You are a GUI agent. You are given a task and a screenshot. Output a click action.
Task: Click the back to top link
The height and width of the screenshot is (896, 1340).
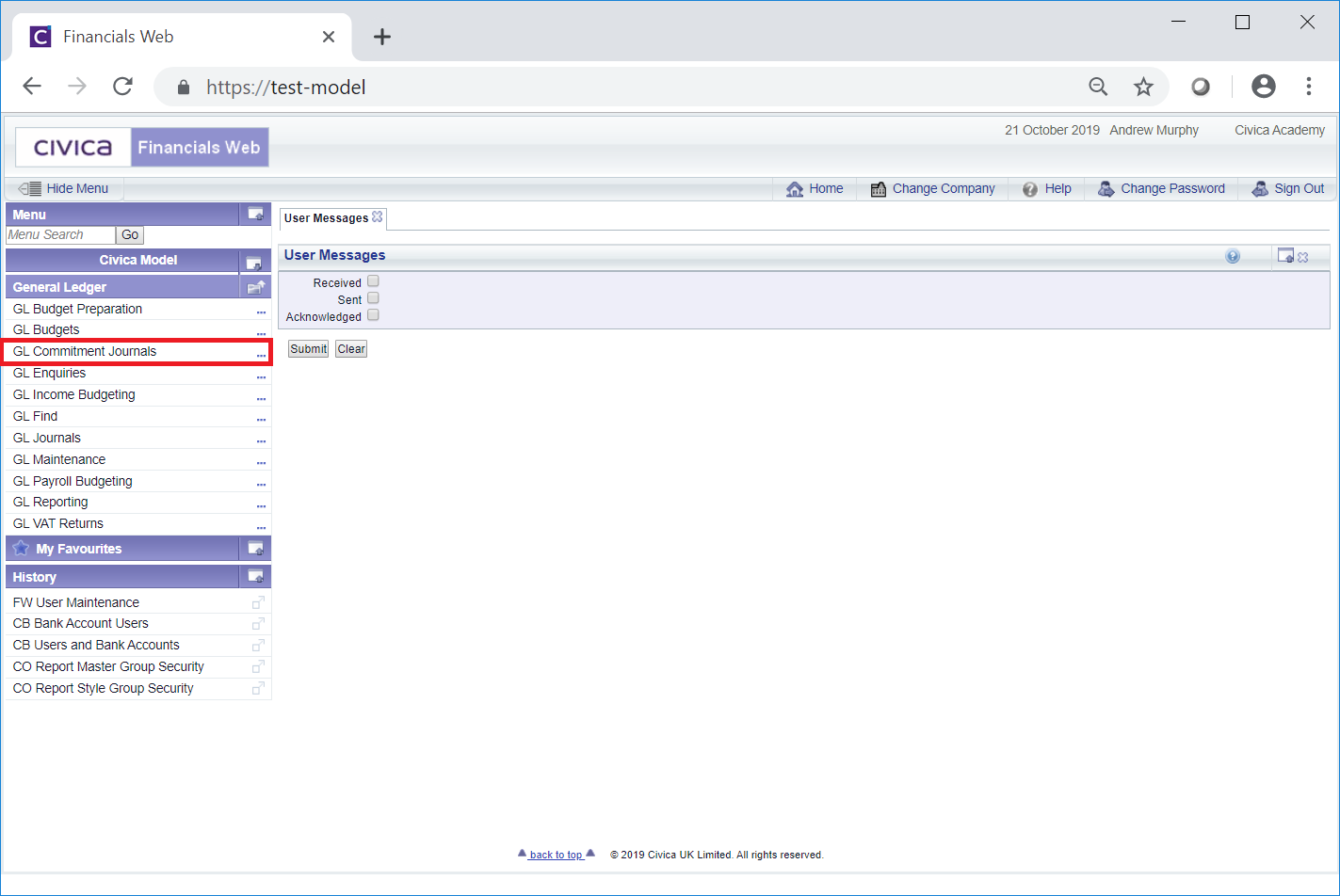557,855
